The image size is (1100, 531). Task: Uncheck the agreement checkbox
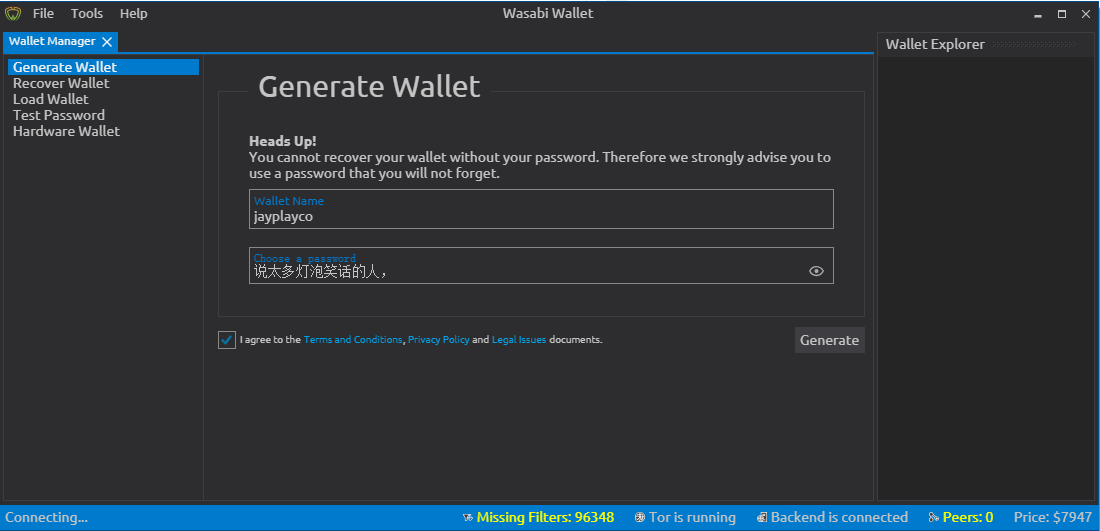tap(227, 340)
